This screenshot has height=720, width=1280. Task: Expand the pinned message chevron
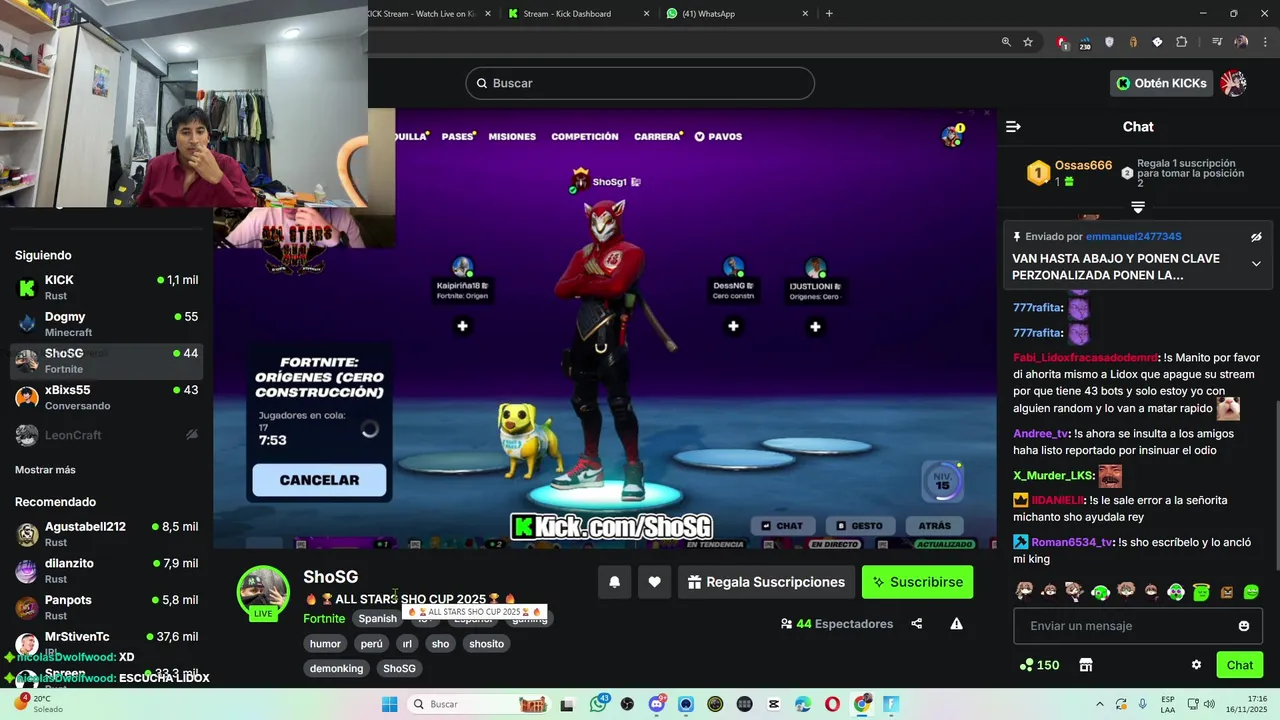pos(1256,264)
